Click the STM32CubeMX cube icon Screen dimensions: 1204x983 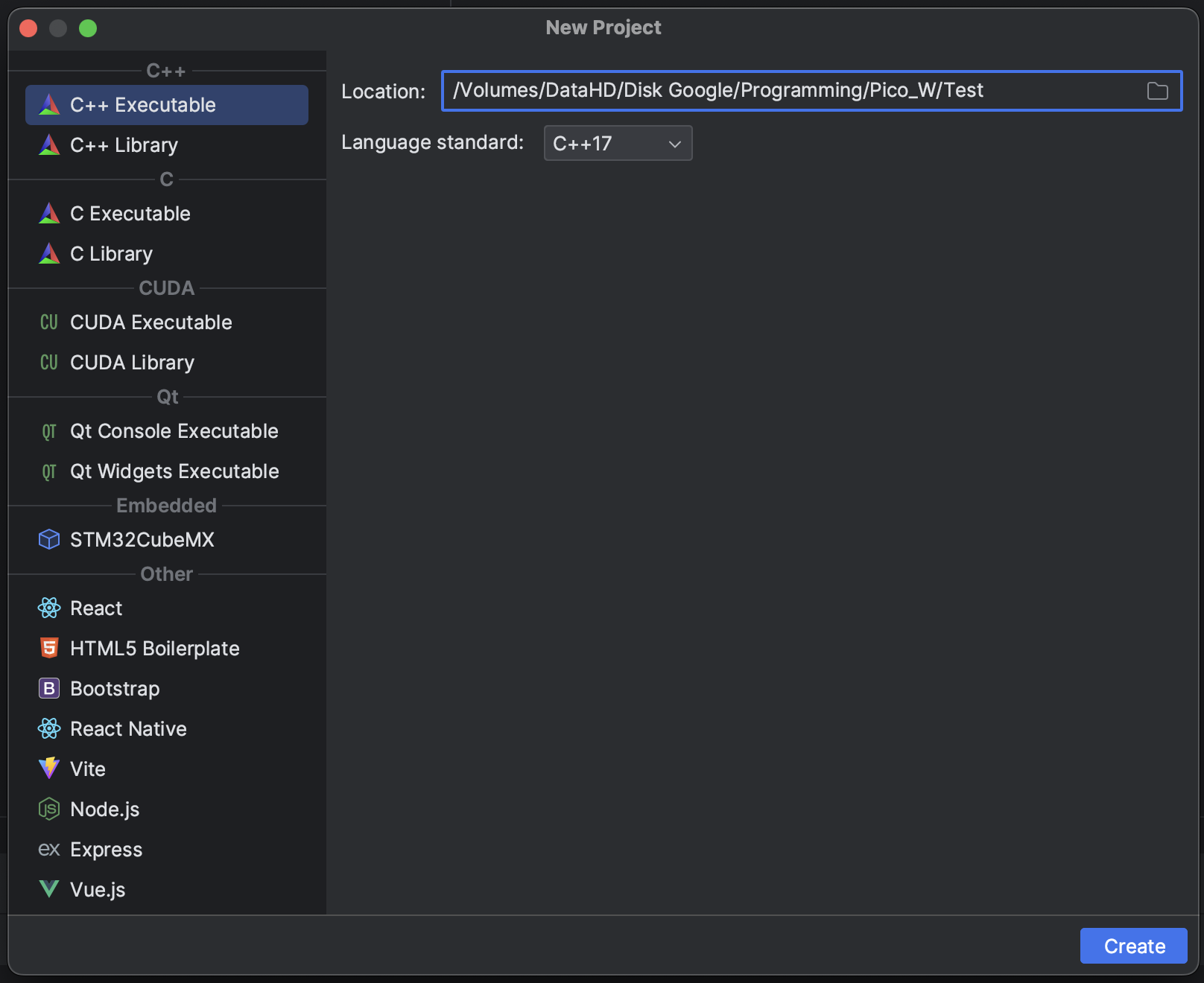pyautogui.click(x=49, y=539)
